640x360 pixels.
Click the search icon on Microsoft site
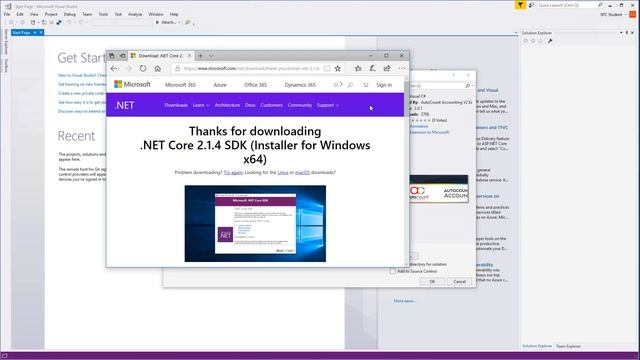[x=350, y=85]
